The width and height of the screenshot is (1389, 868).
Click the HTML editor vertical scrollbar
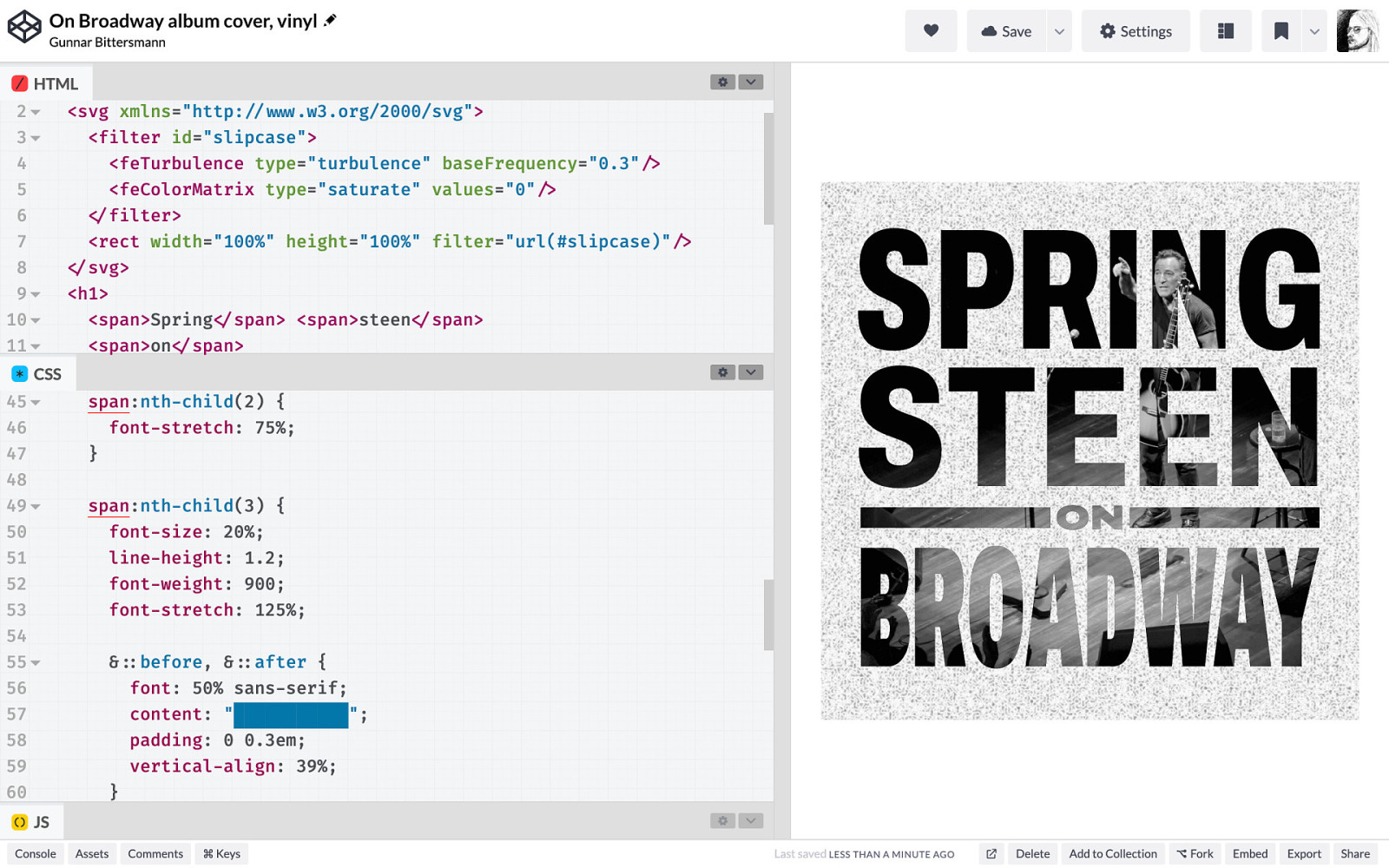(x=768, y=168)
